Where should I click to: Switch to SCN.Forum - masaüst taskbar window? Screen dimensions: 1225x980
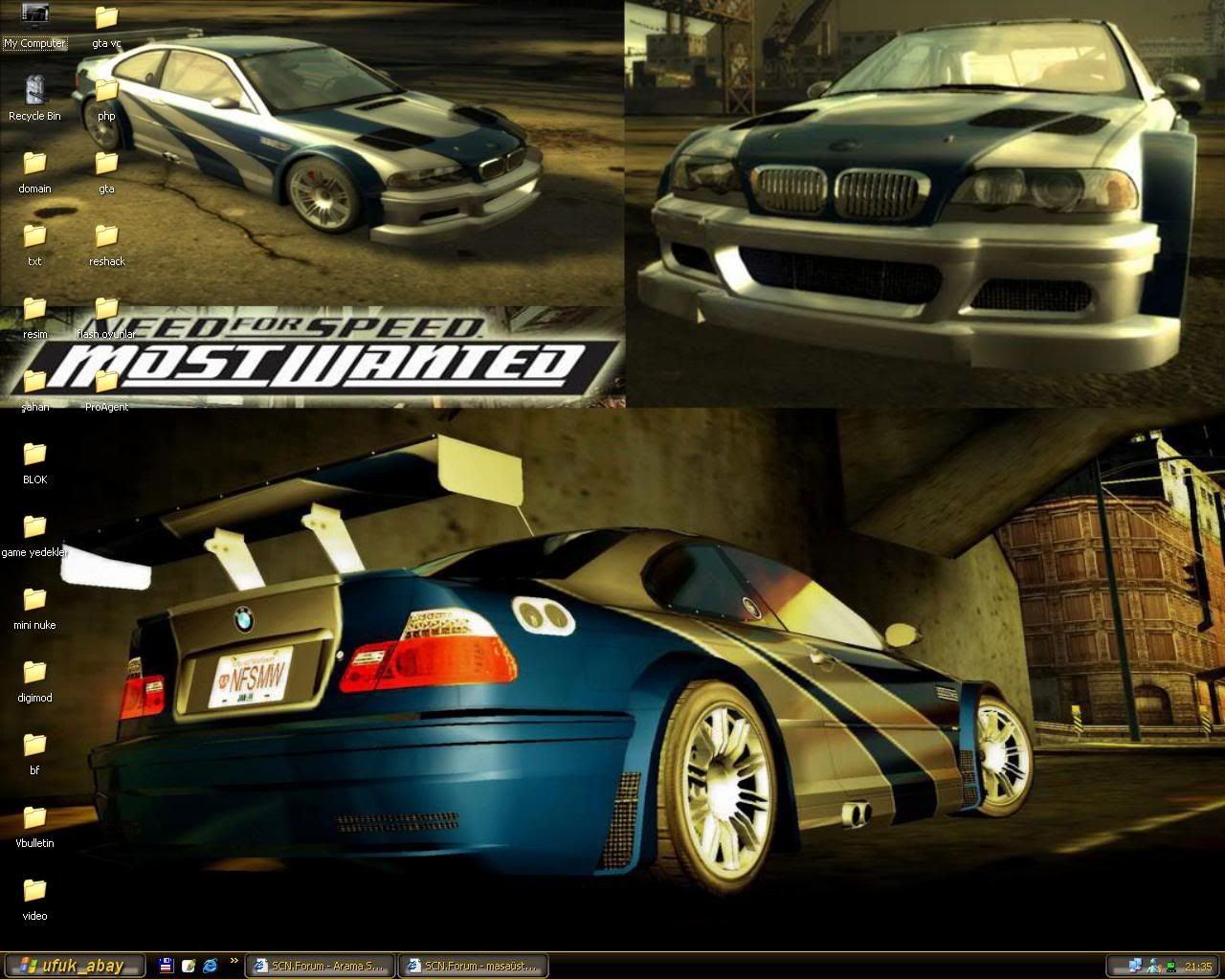(x=473, y=966)
